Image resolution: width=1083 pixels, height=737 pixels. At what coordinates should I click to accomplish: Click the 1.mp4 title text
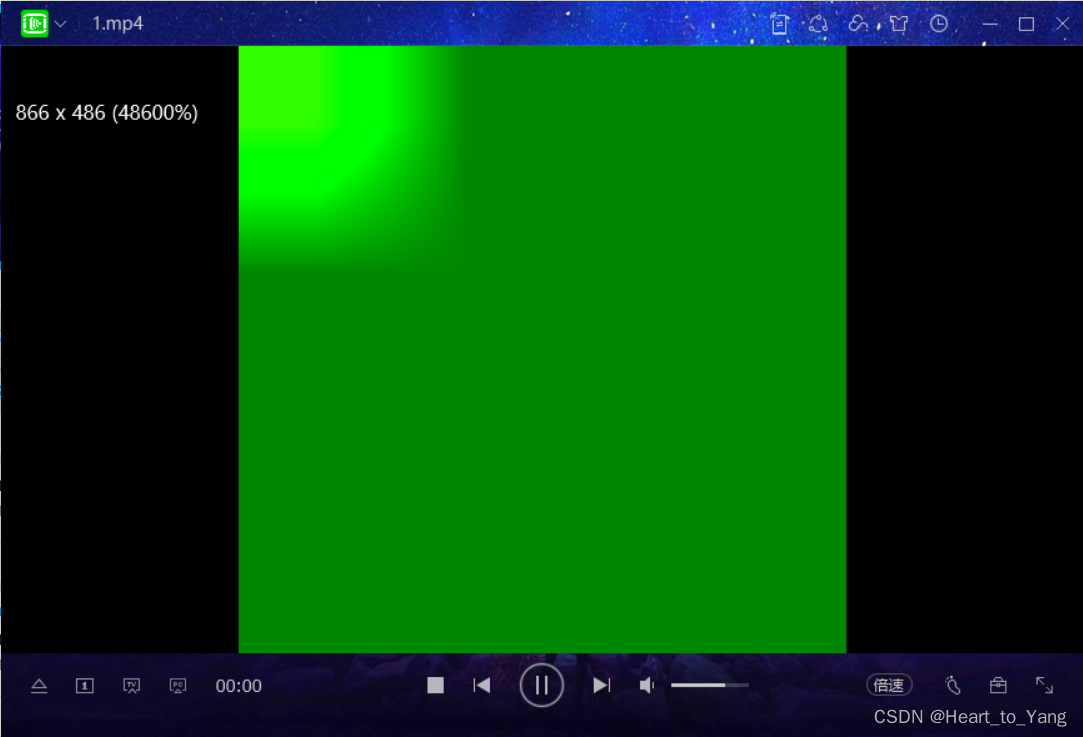click(117, 24)
